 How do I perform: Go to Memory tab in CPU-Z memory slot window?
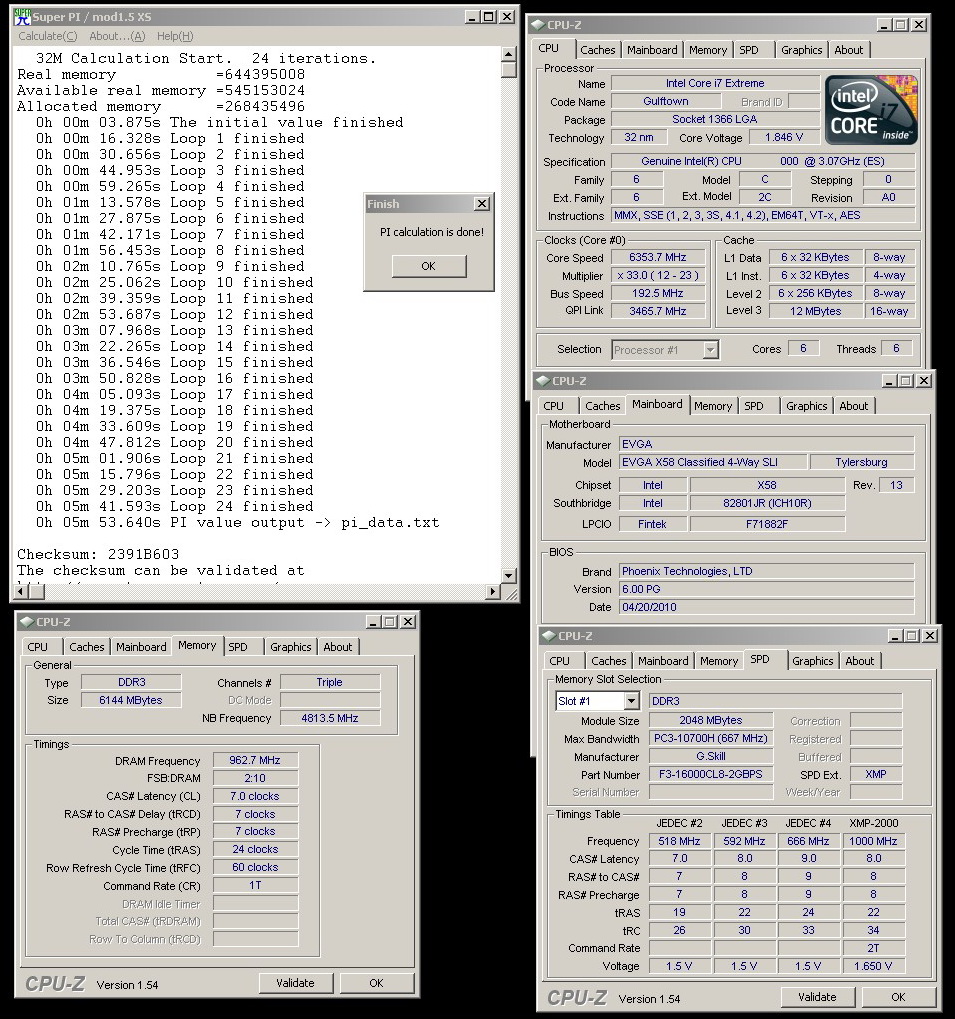(x=719, y=661)
